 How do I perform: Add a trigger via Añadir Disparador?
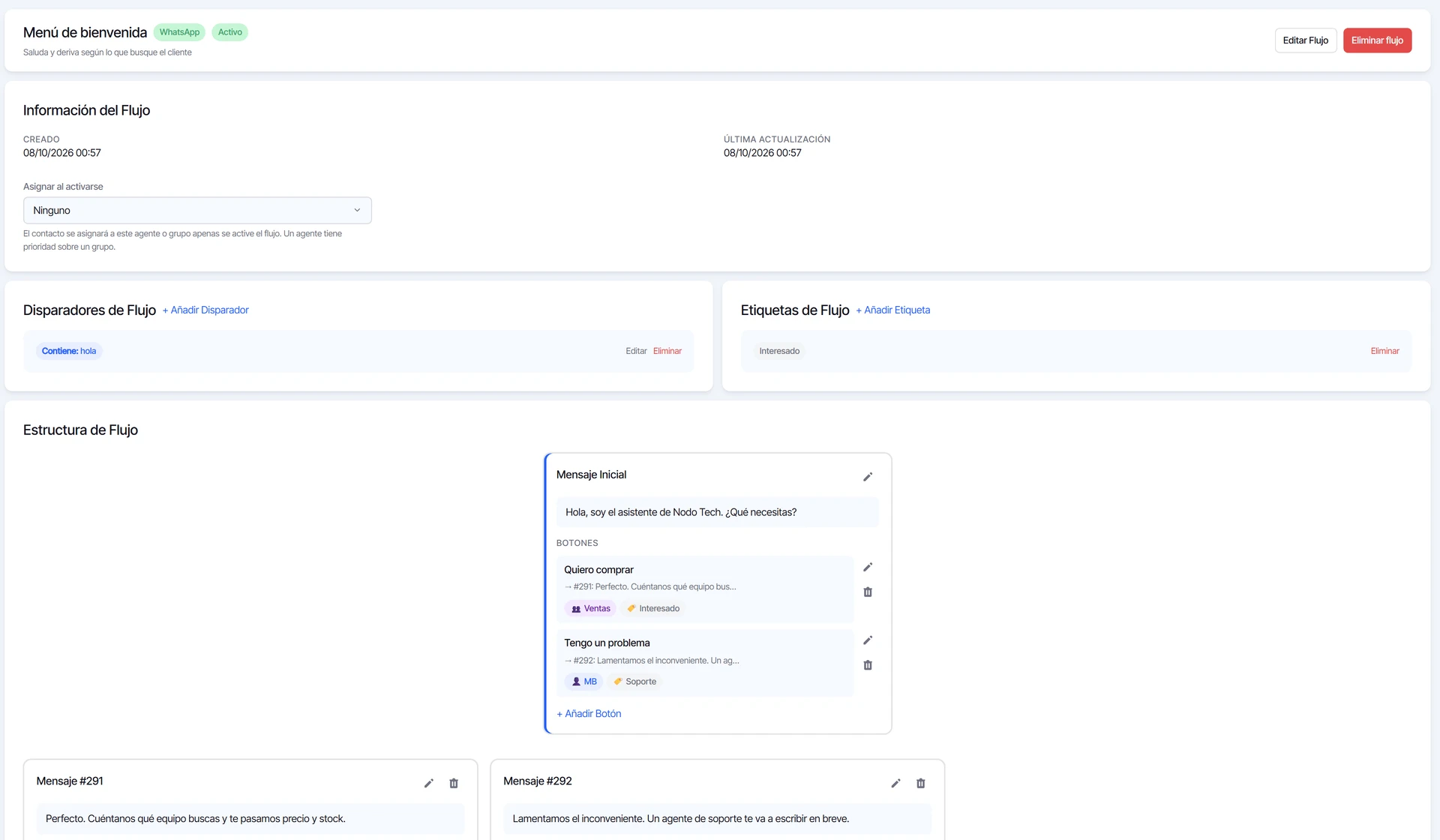(x=205, y=310)
